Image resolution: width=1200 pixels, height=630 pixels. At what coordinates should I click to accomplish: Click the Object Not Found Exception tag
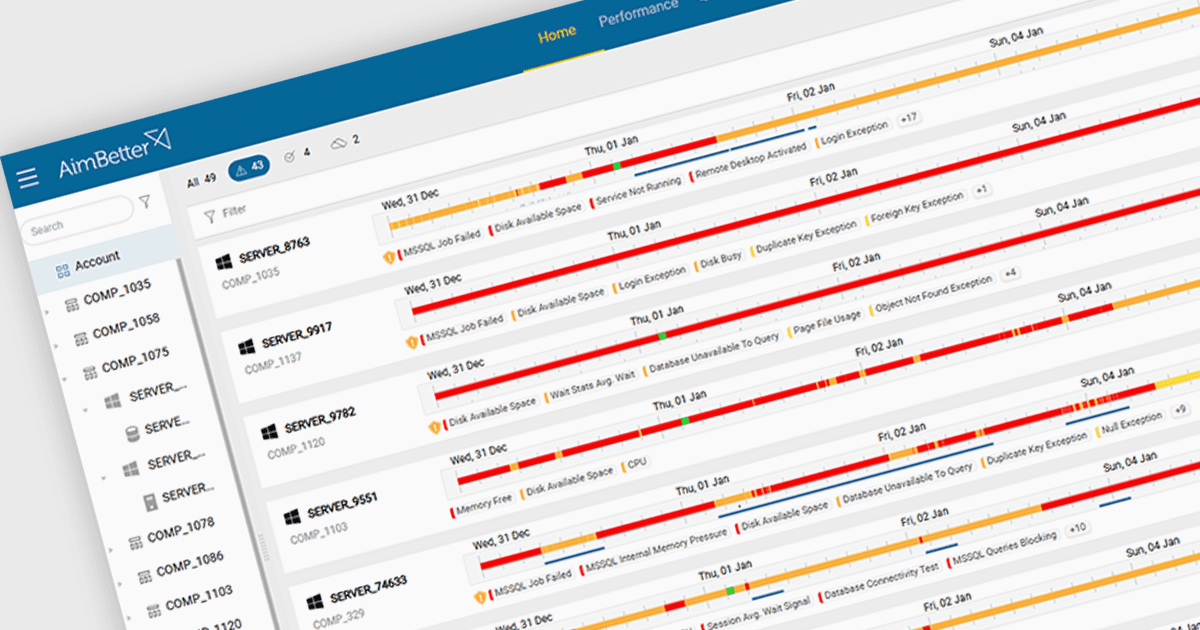(x=931, y=295)
